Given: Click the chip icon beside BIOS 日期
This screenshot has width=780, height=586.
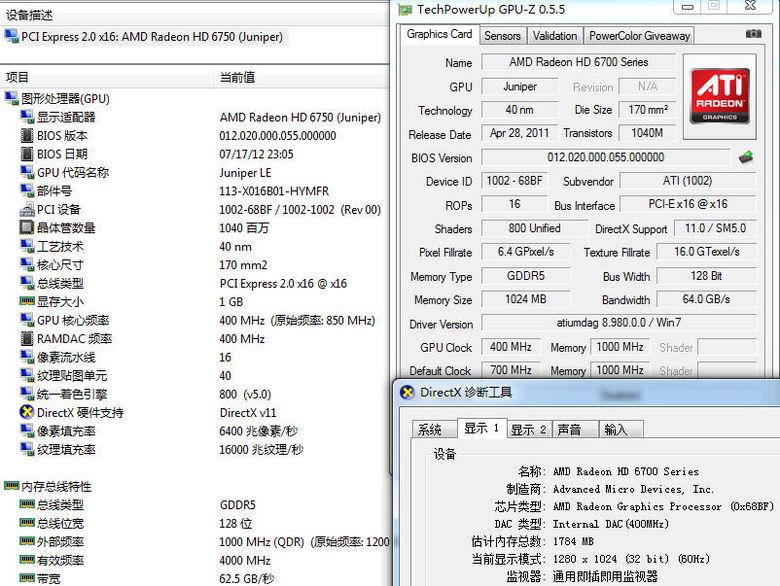Looking at the screenshot, I should pos(27,154).
